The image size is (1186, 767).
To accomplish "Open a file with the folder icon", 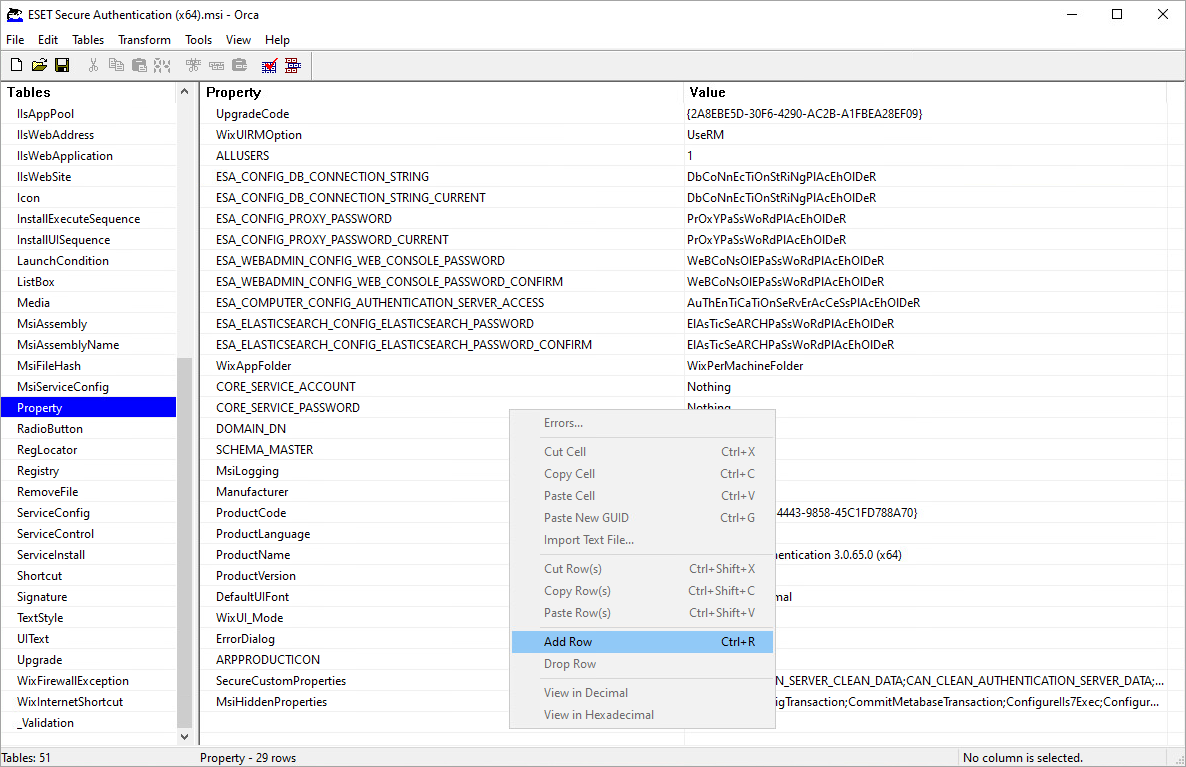I will coord(39,66).
